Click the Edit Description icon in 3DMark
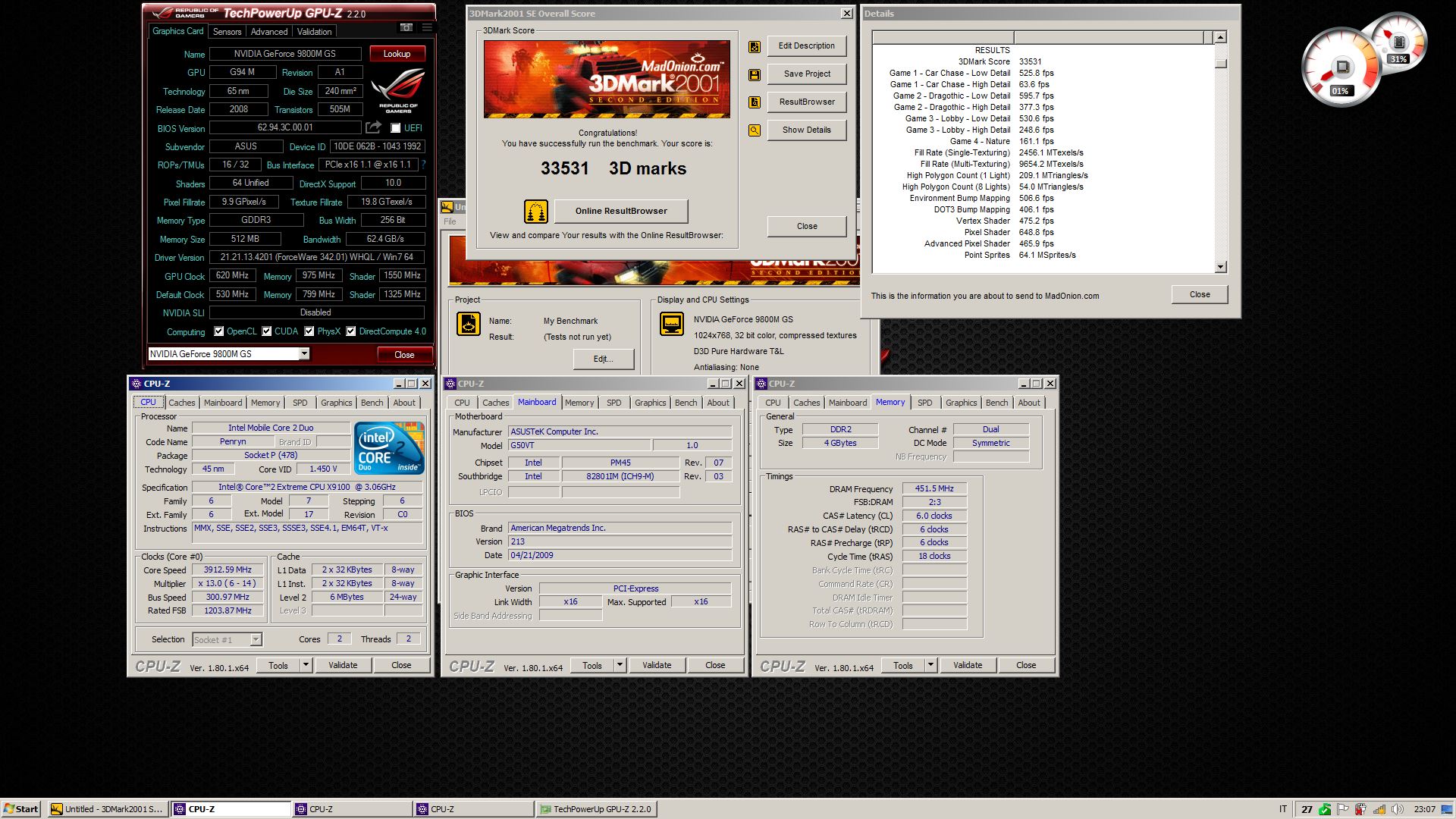The image size is (1456, 819). click(755, 46)
